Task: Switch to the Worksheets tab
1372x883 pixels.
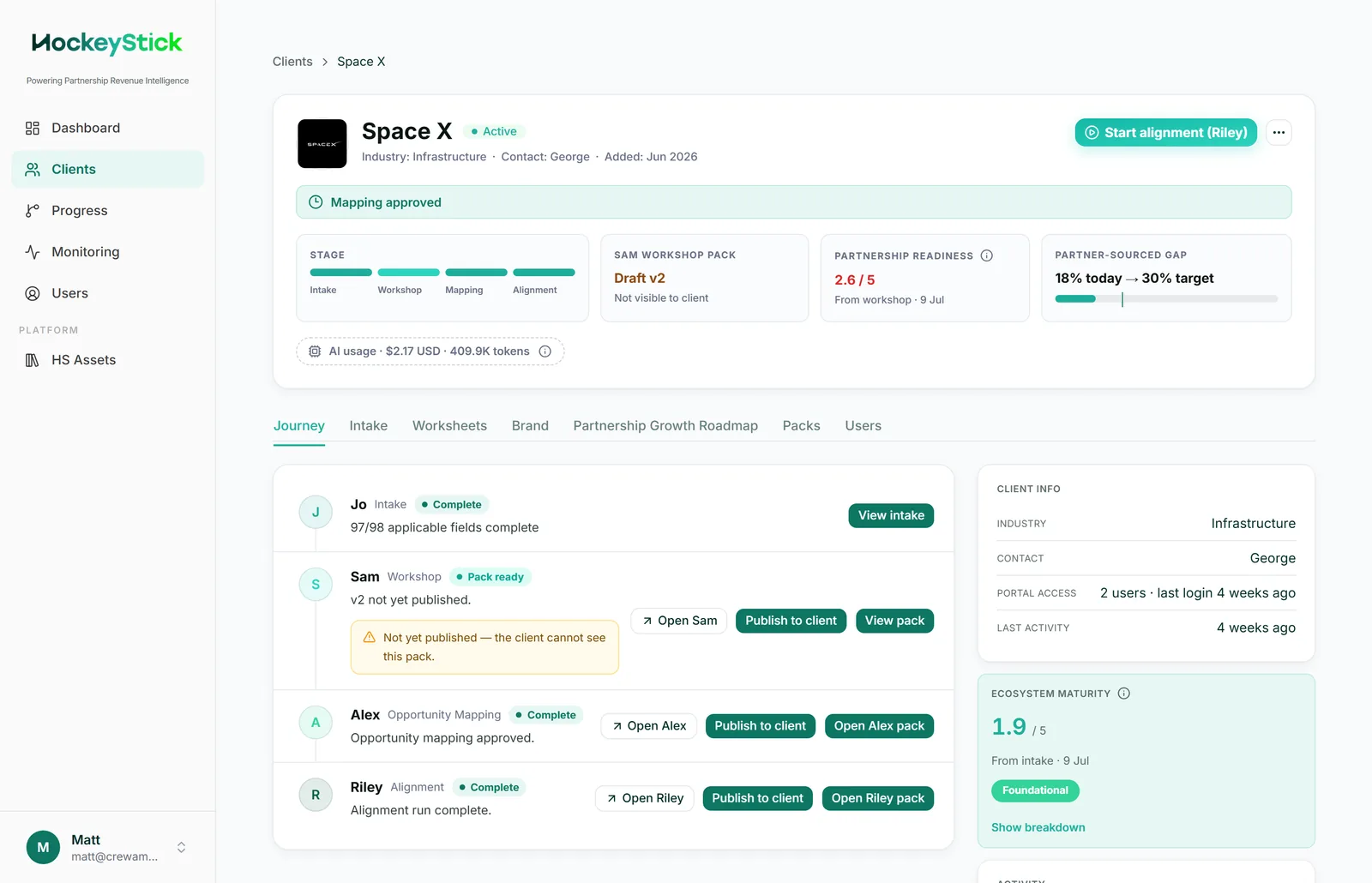Action: coord(449,426)
